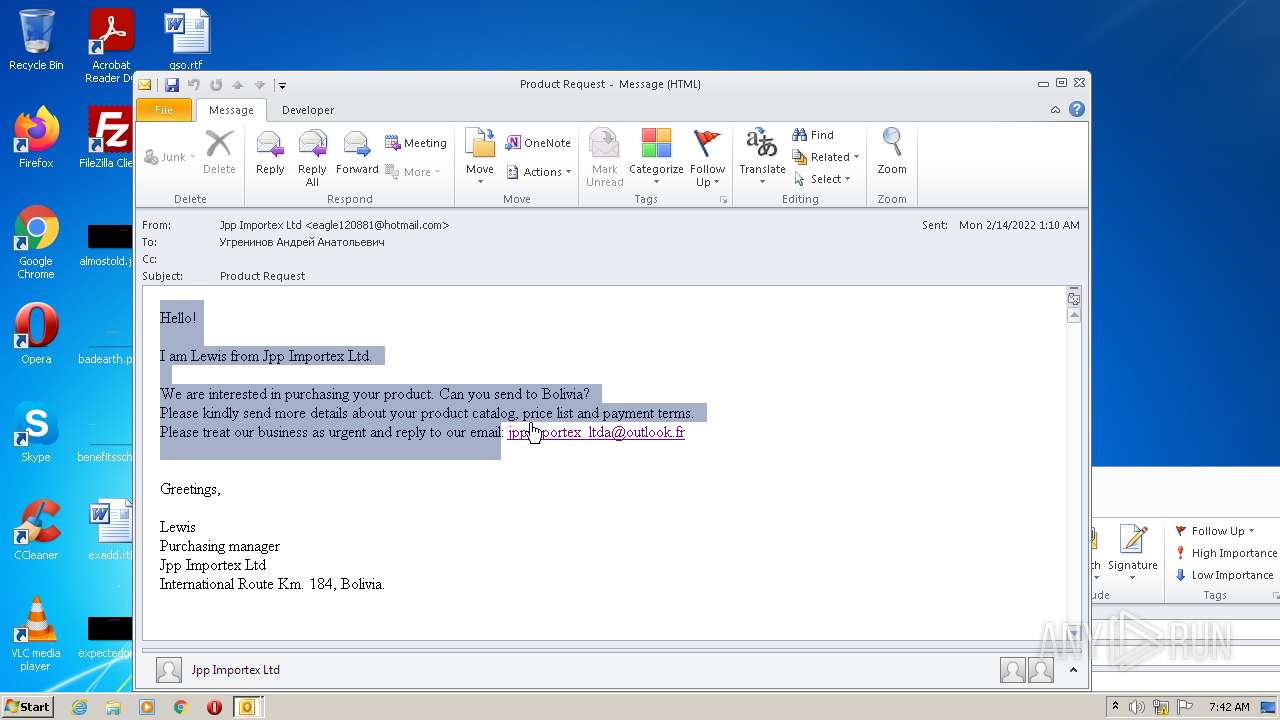Create a Meeting reply from the message
The image size is (1280, 720).
click(x=415, y=143)
